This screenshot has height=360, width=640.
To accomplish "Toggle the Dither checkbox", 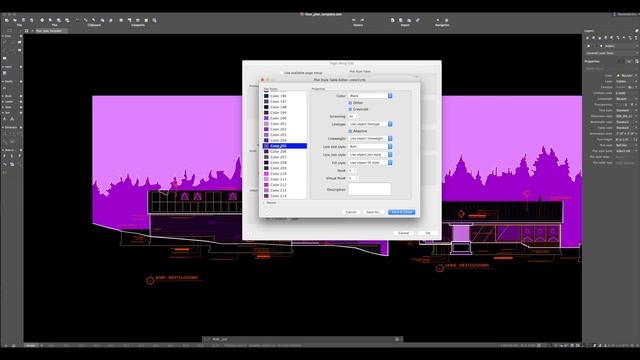I will click(x=350, y=103).
